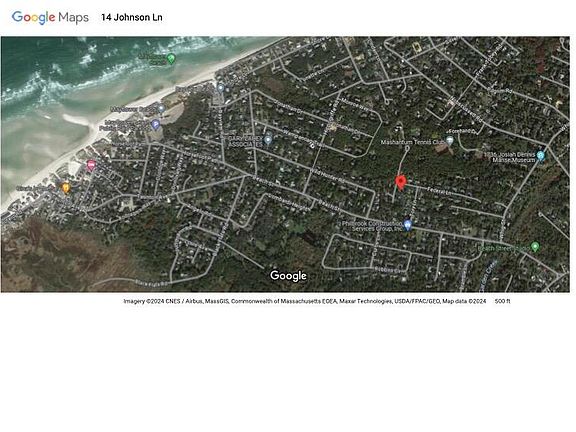Select the Gary Farley Associates map pin

pos(268,140)
